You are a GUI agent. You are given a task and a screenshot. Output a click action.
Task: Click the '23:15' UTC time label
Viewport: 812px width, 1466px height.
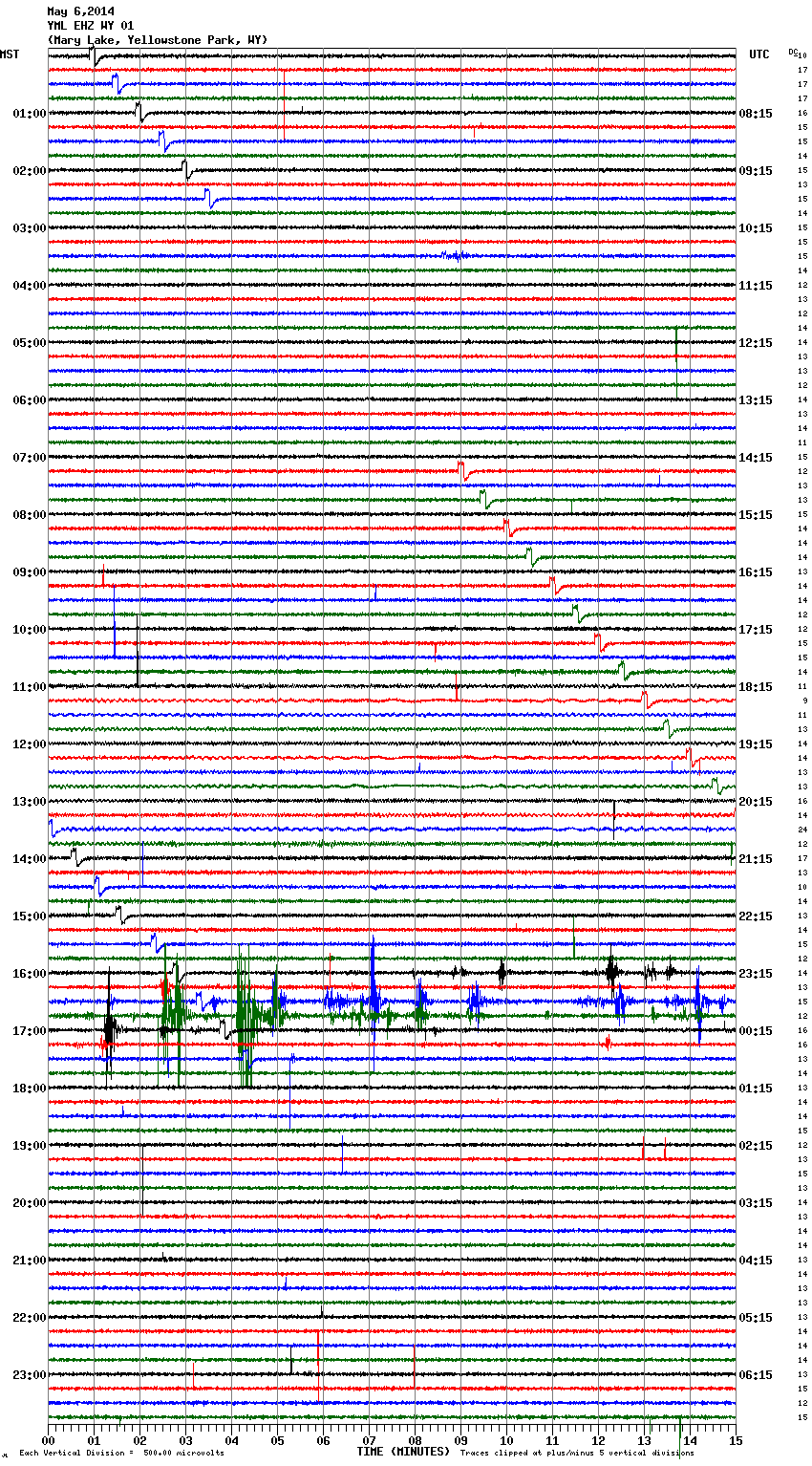click(756, 974)
